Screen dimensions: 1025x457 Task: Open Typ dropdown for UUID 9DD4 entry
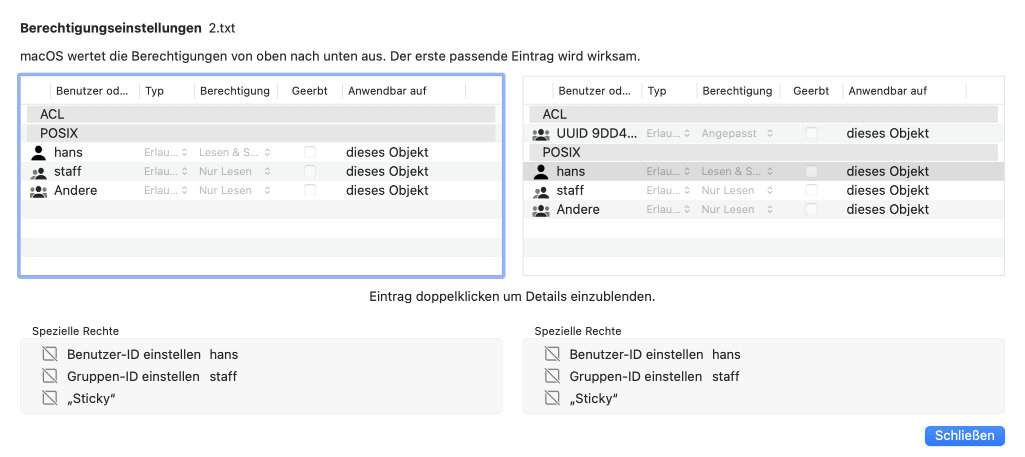668,133
